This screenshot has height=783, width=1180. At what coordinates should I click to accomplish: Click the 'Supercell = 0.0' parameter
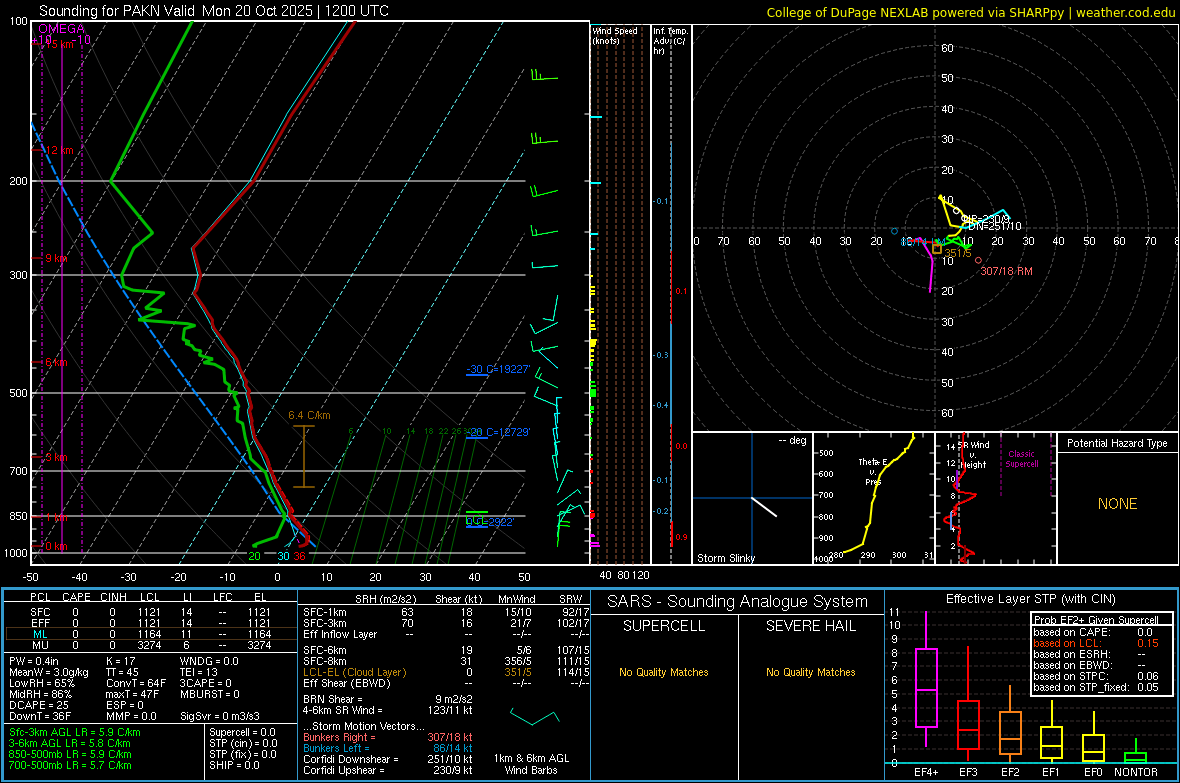[x=242, y=732]
